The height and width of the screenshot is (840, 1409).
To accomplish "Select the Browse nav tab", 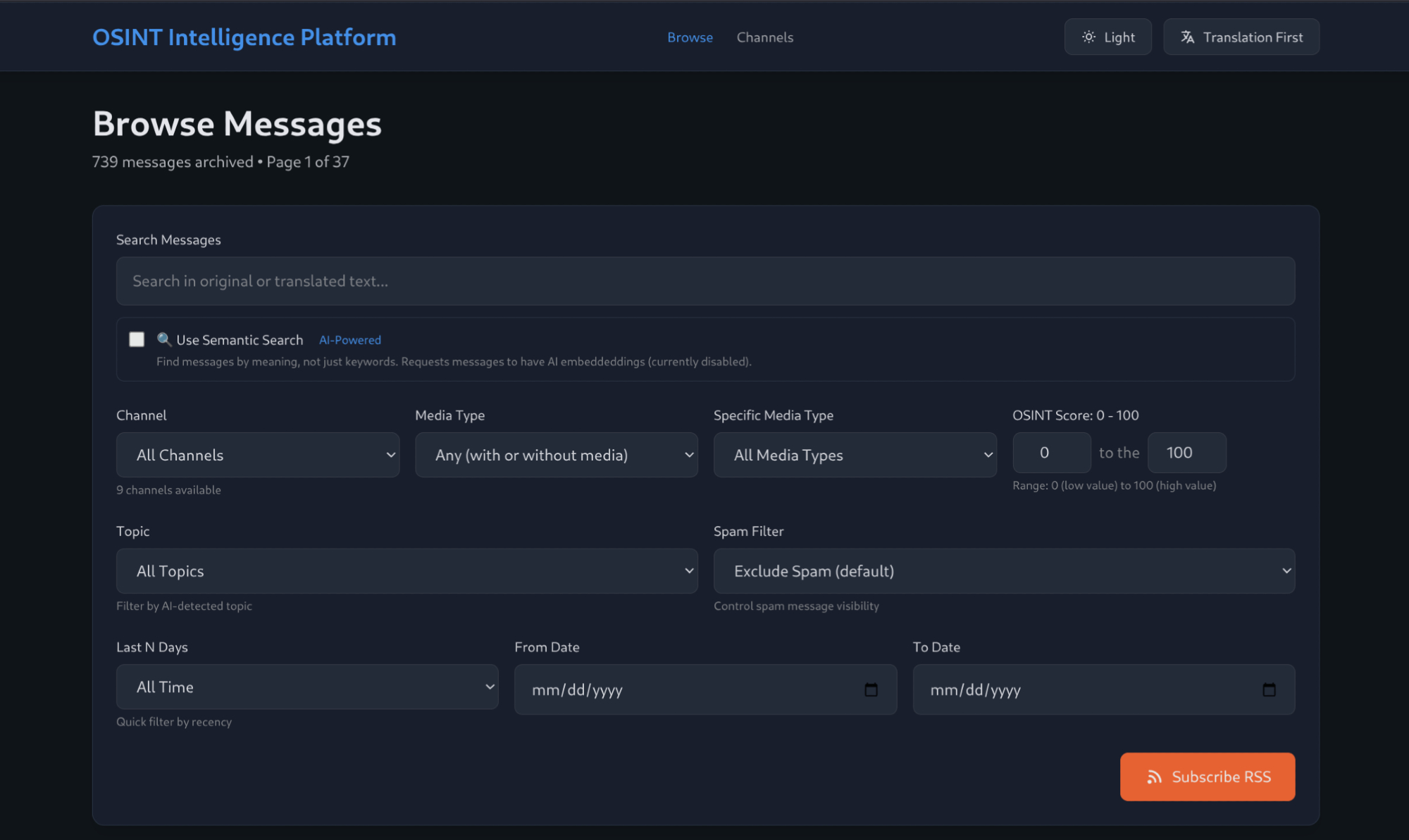I will (690, 37).
